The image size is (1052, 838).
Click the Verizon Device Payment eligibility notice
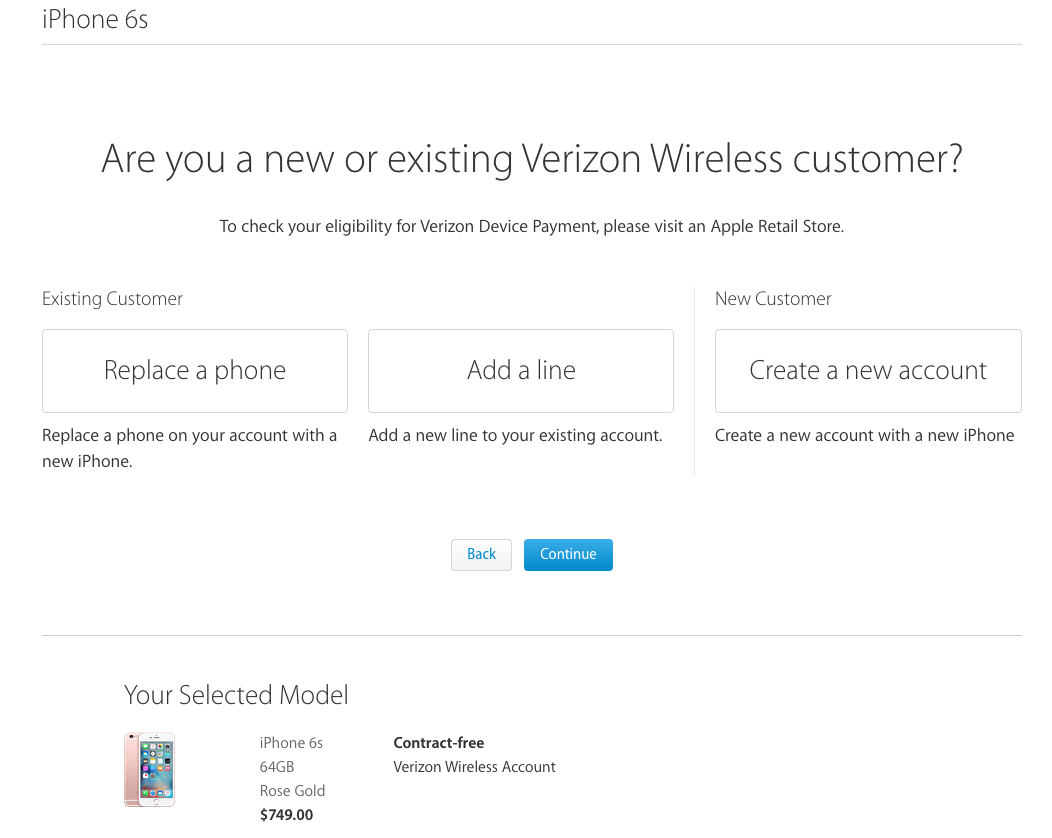click(531, 227)
